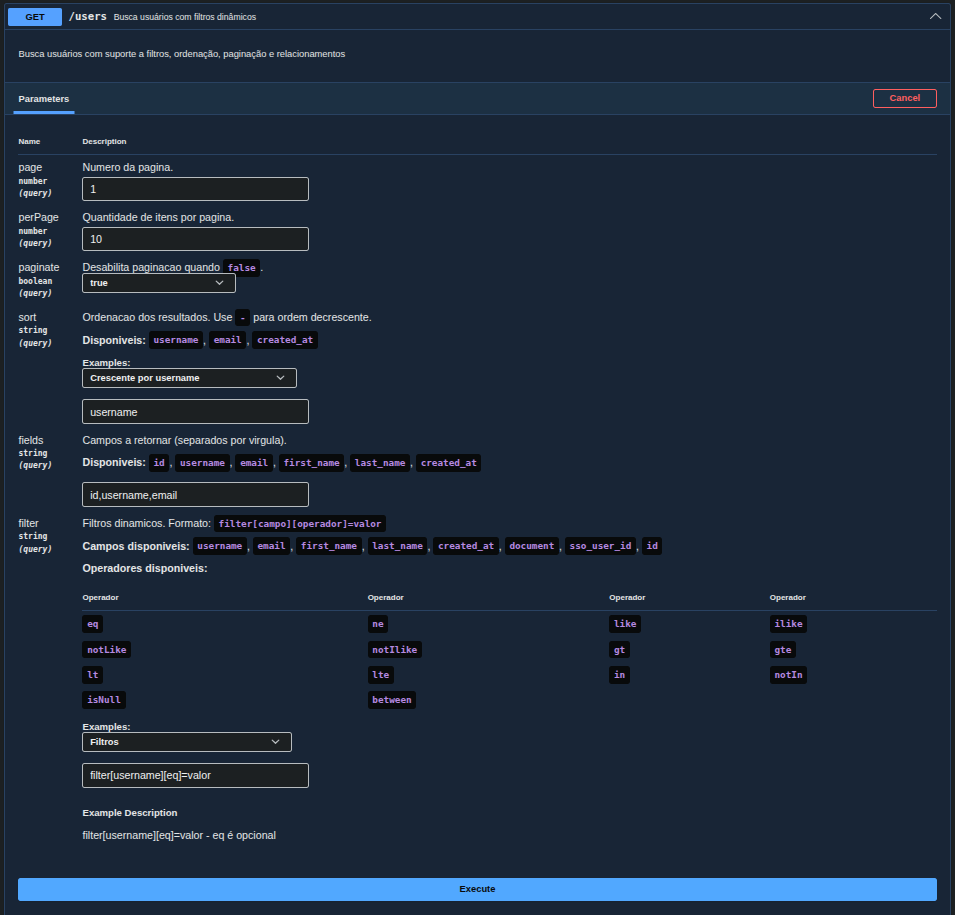955x915 pixels.
Task: Click the 'notIlike' operator tag
Action: pyautogui.click(x=395, y=650)
